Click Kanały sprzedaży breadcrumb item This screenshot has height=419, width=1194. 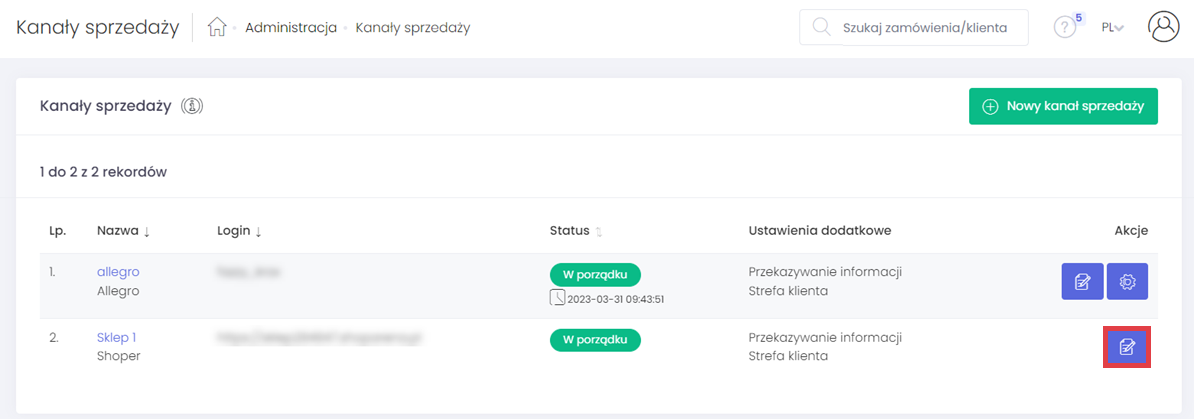tap(412, 28)
